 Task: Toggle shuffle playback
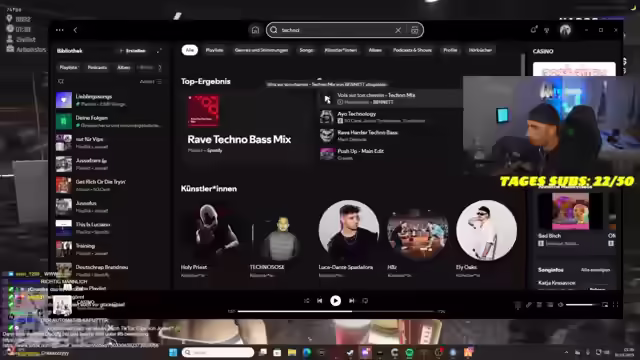tap(306, 301)
